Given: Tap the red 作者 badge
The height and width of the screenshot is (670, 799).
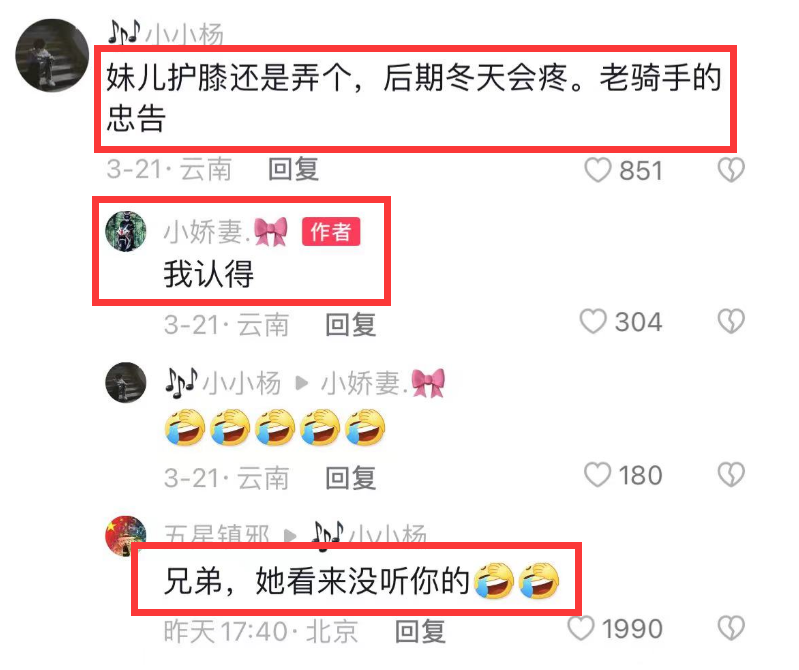Looking at the screenshot, I should tap(331, 232).
